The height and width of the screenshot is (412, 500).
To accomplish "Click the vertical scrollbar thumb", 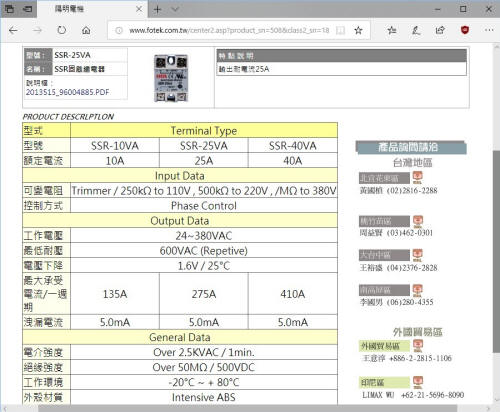I will (496, 251).
